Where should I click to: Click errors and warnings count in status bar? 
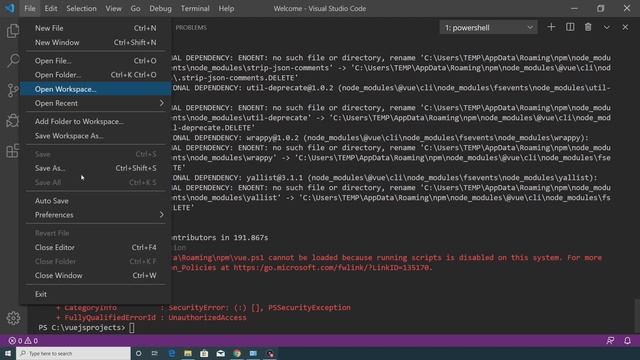[x=23, y=340]
